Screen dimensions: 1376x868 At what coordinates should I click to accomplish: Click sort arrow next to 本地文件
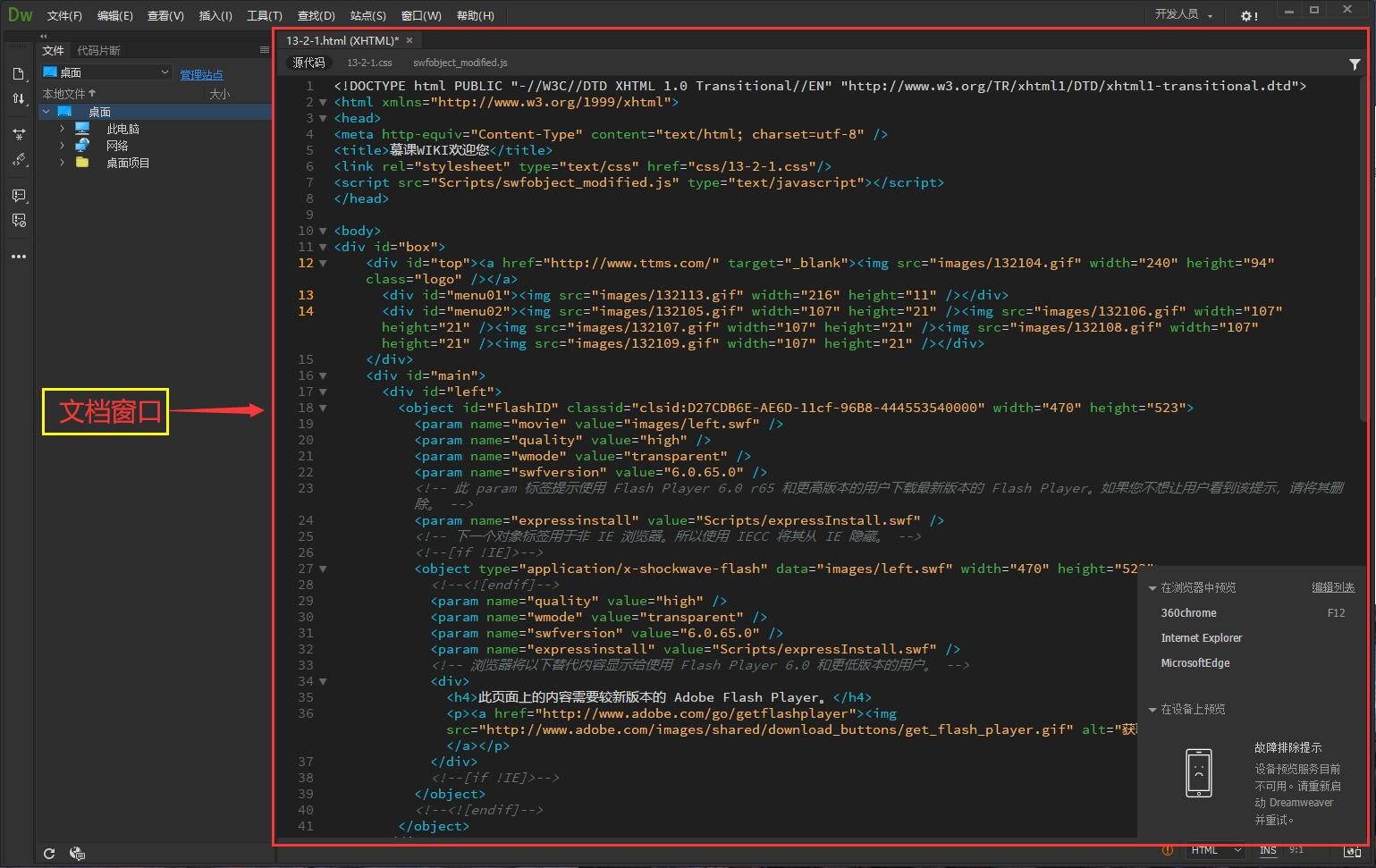pyautogui.click(x=92, y=93)
